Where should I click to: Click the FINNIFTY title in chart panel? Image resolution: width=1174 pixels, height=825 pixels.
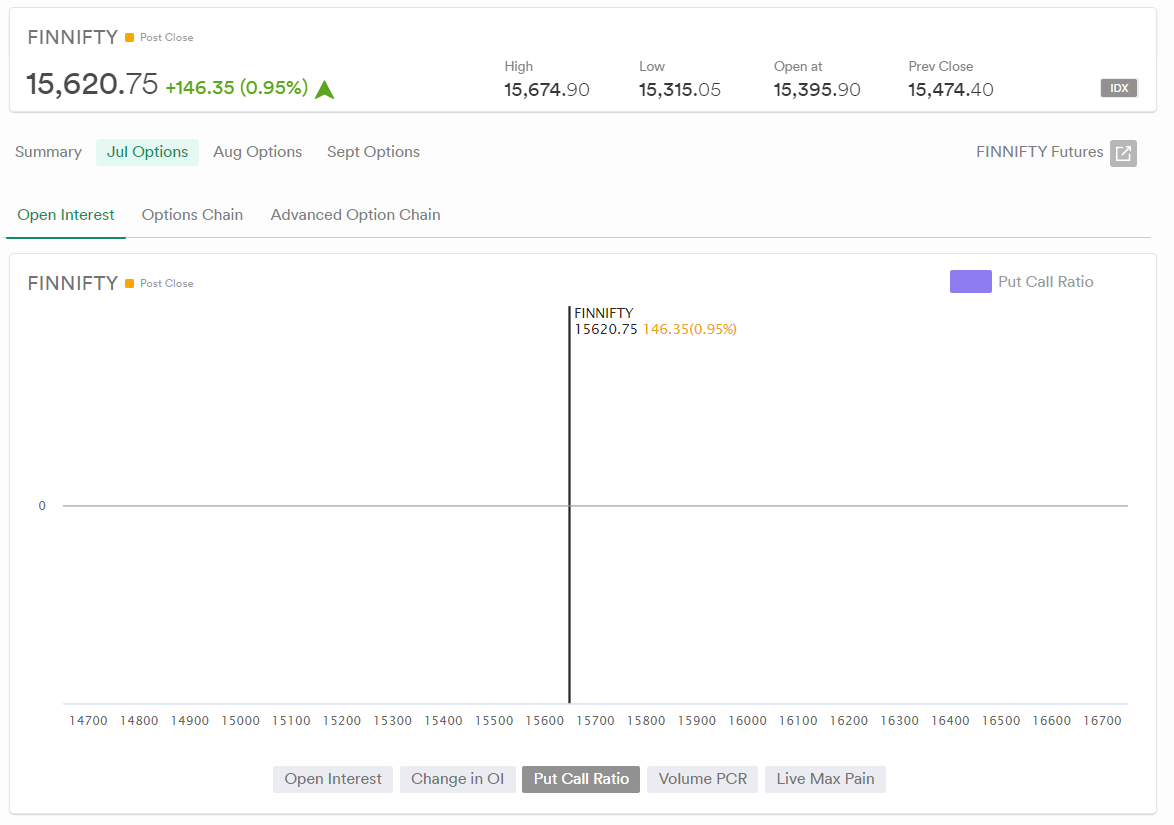coord(73,284)
